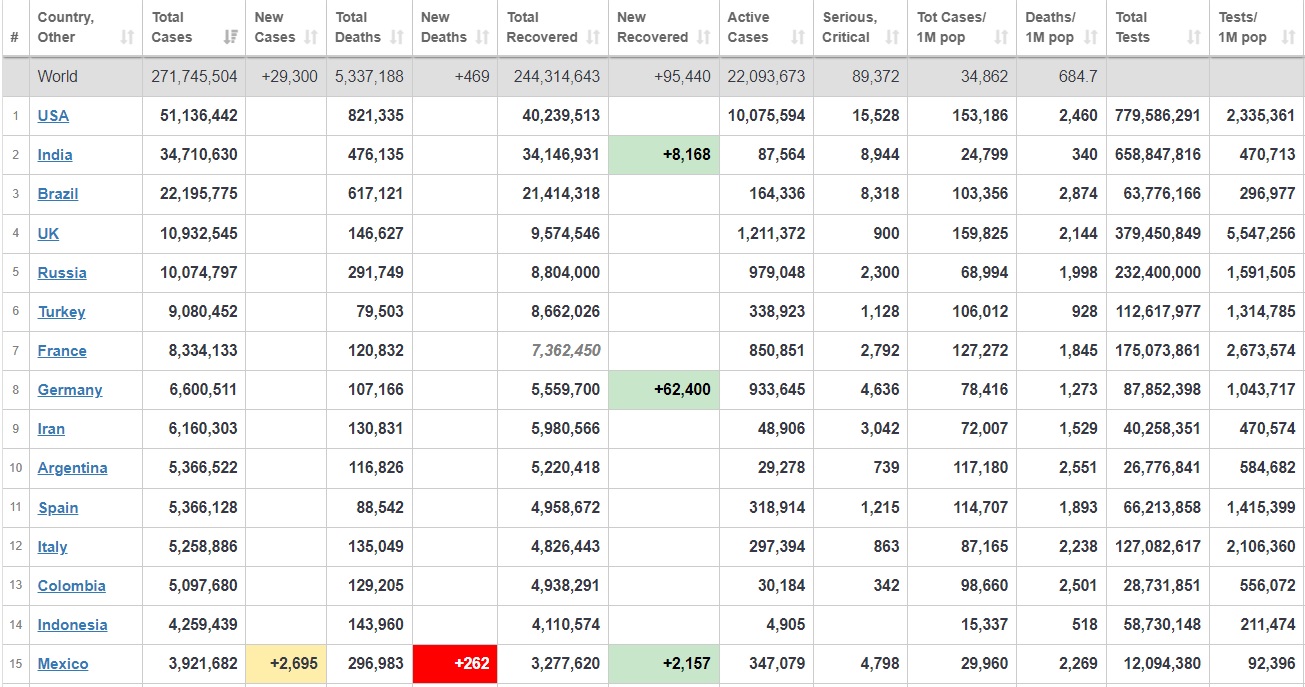Sort by the Tests/1M pop arrows icon
The height and width of the screenshot is (687, 1305).
(1288, 37)
